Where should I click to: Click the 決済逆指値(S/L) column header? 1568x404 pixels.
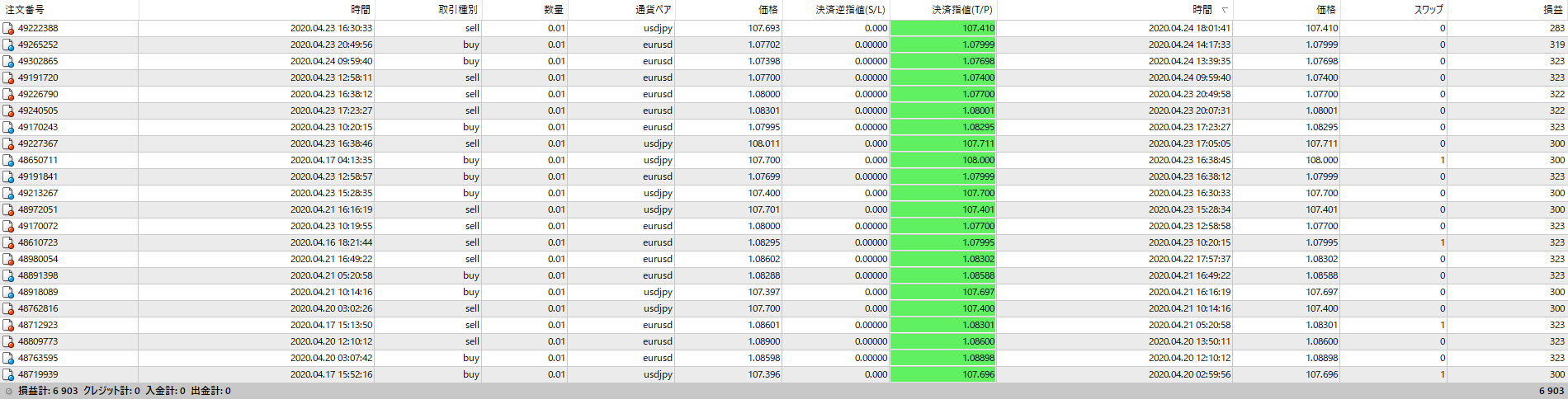pos(836,10)
